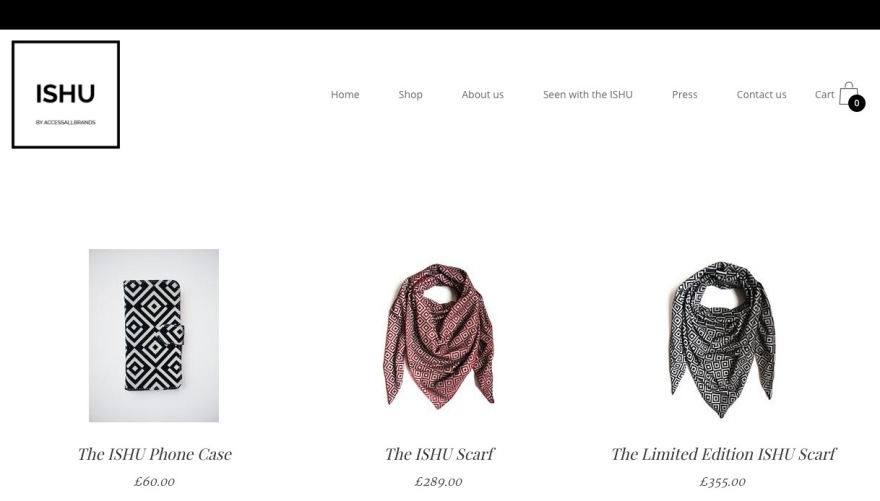Click the Cart text link
880x501 pixels.
coord(824,94)
